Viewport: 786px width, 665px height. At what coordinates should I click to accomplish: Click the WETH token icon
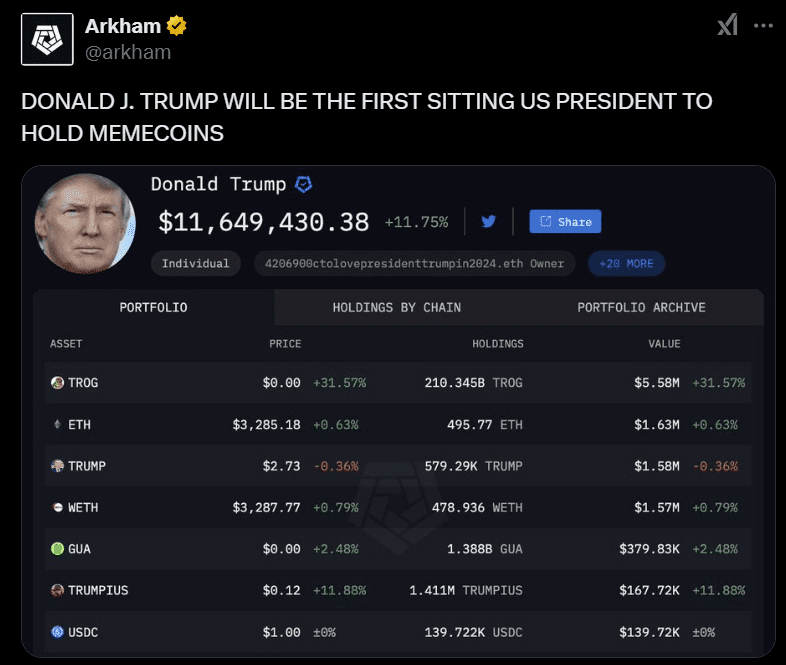pos(57,508)
